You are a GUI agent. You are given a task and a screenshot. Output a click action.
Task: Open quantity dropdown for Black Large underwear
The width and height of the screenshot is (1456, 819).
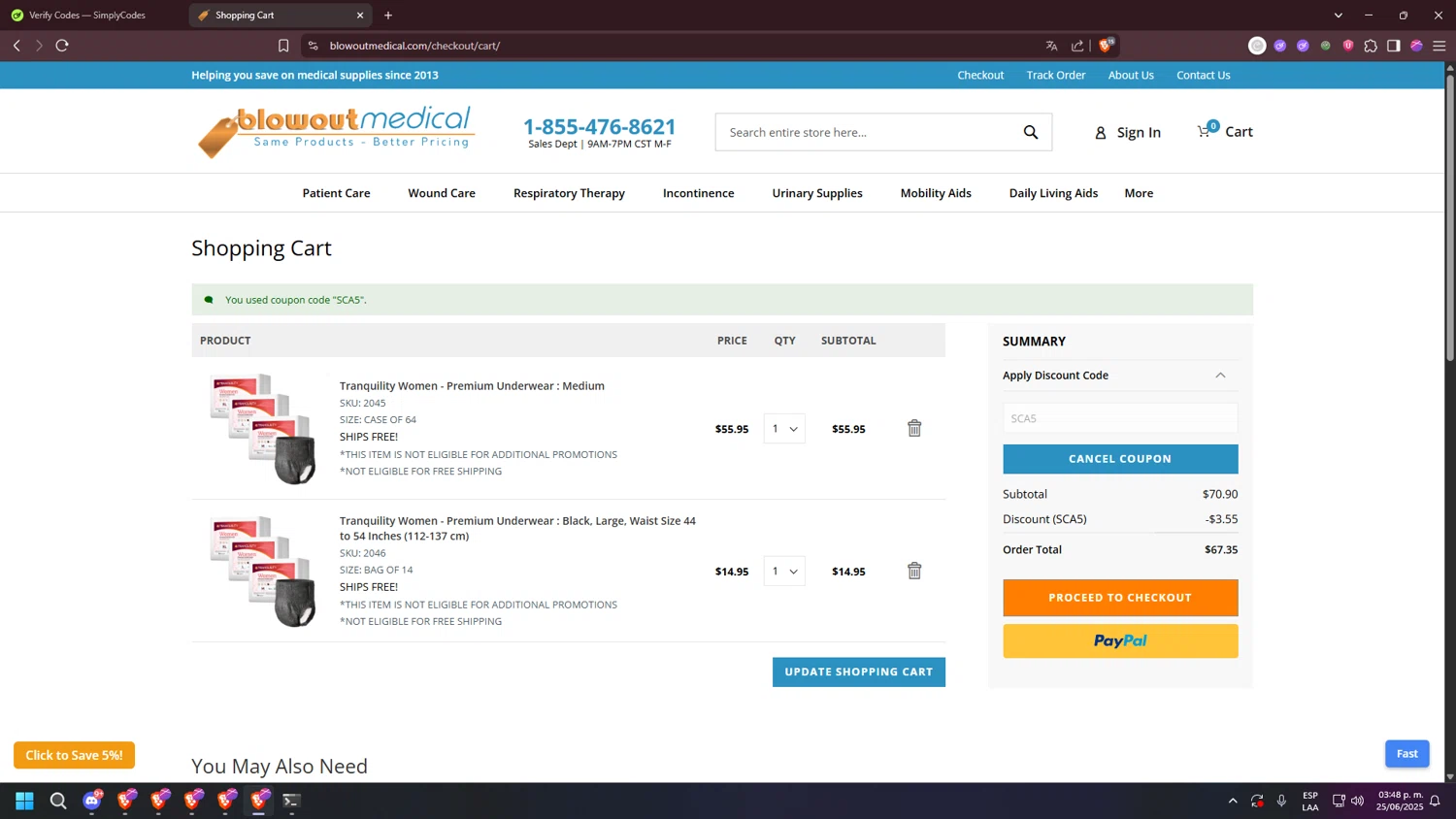tap(784, 572)
